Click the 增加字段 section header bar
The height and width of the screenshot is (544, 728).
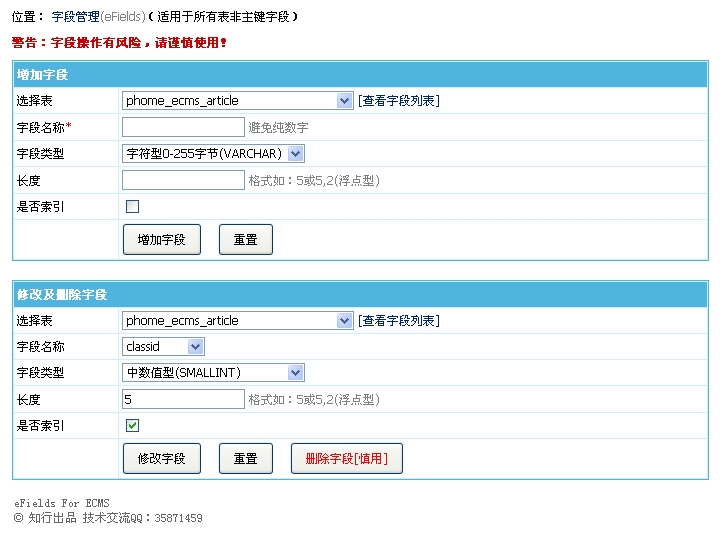pyautogui.click(x=358, y=75)
